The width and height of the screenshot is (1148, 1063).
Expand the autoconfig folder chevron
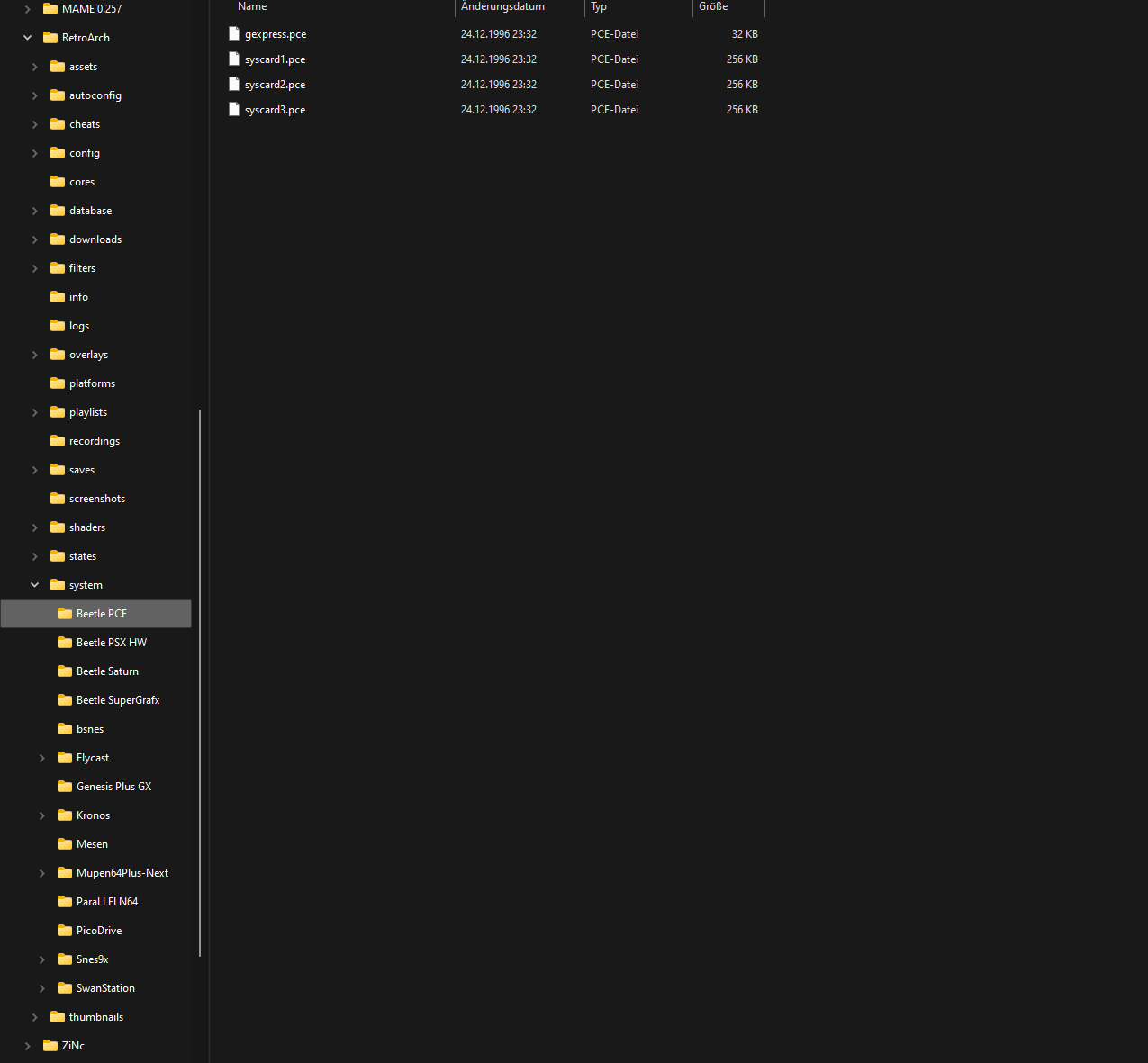[34, 95]
